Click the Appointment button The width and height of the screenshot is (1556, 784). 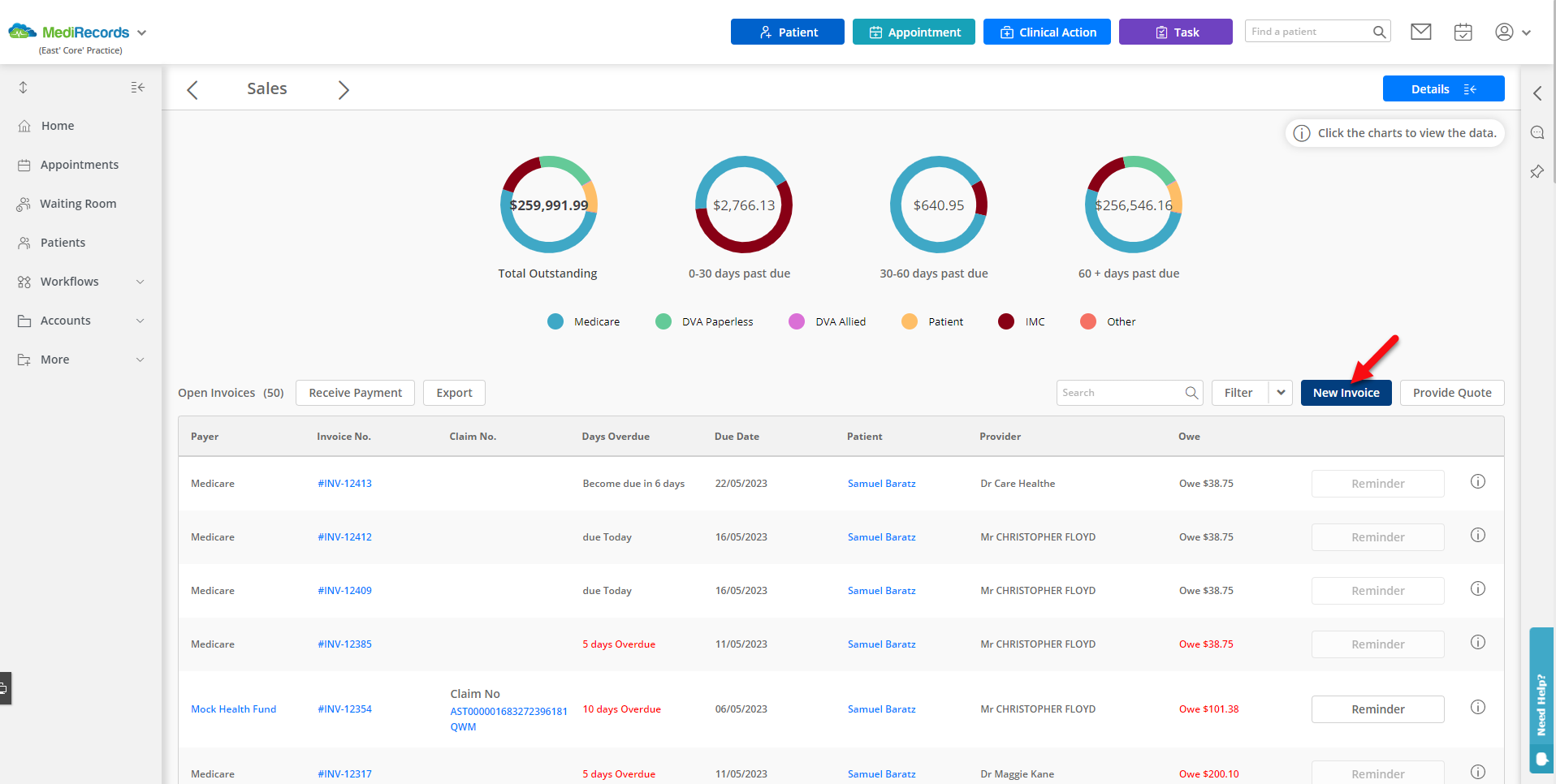(x=914, y=32)
